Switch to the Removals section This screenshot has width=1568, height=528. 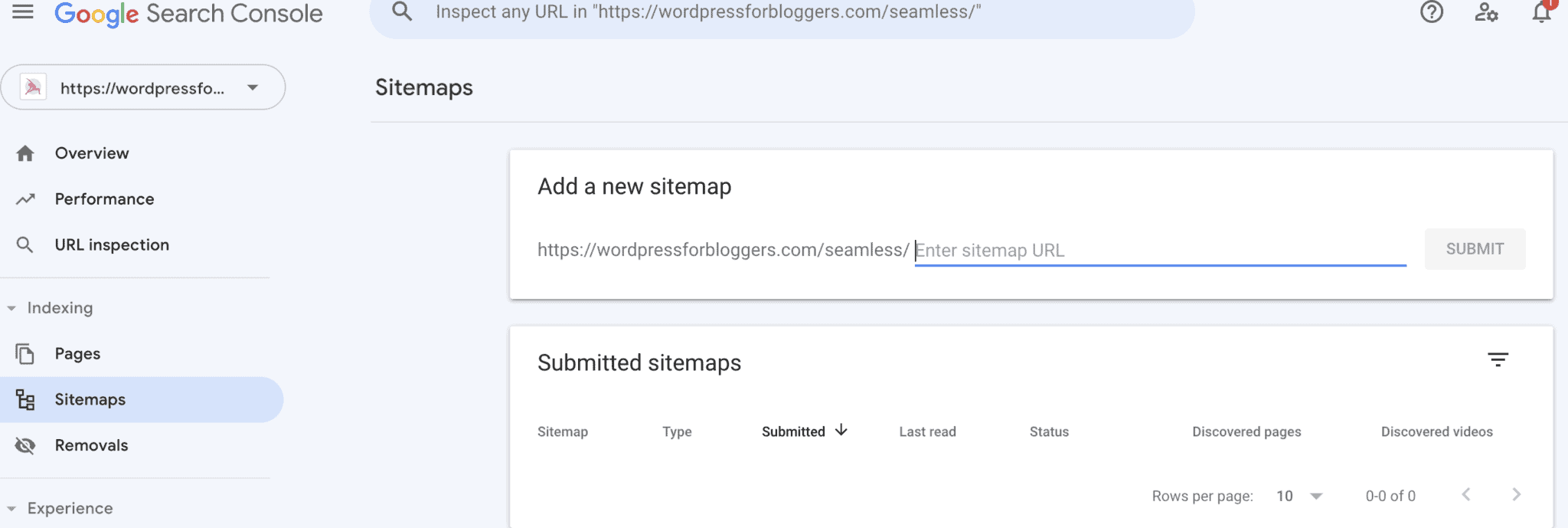[90, 444]
